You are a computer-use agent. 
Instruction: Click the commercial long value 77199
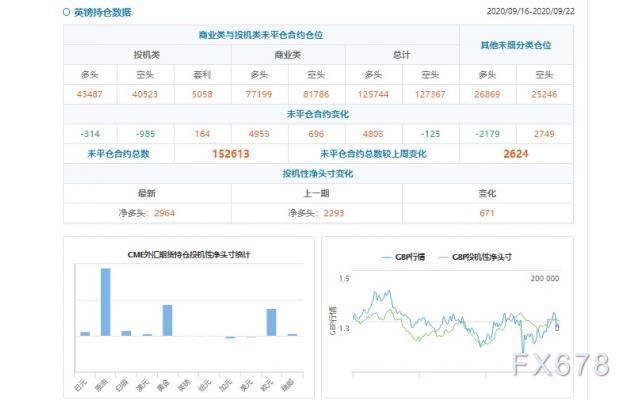tap(259, 94)
